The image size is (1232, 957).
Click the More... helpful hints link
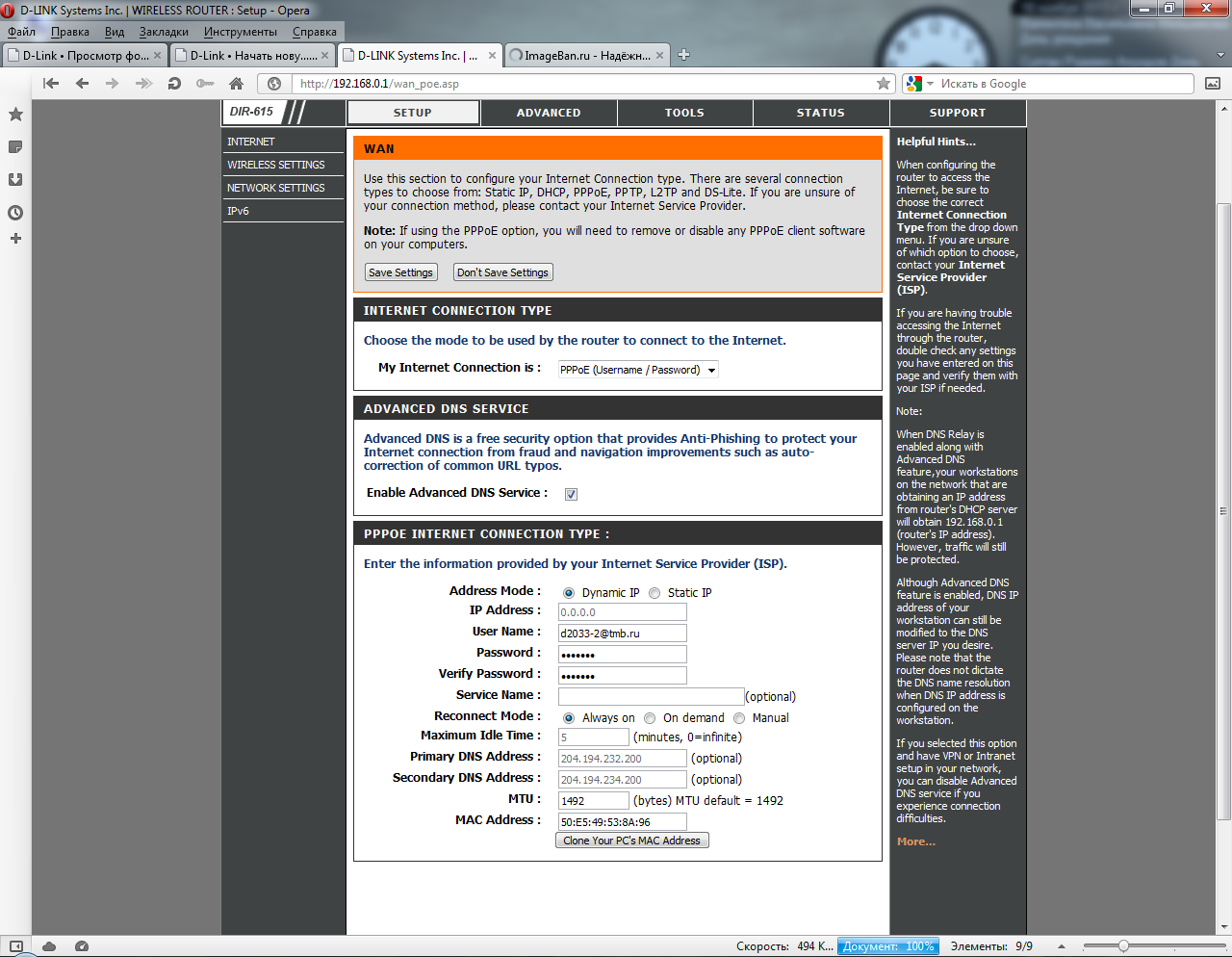pyautogui.click(x=915, y=841)
